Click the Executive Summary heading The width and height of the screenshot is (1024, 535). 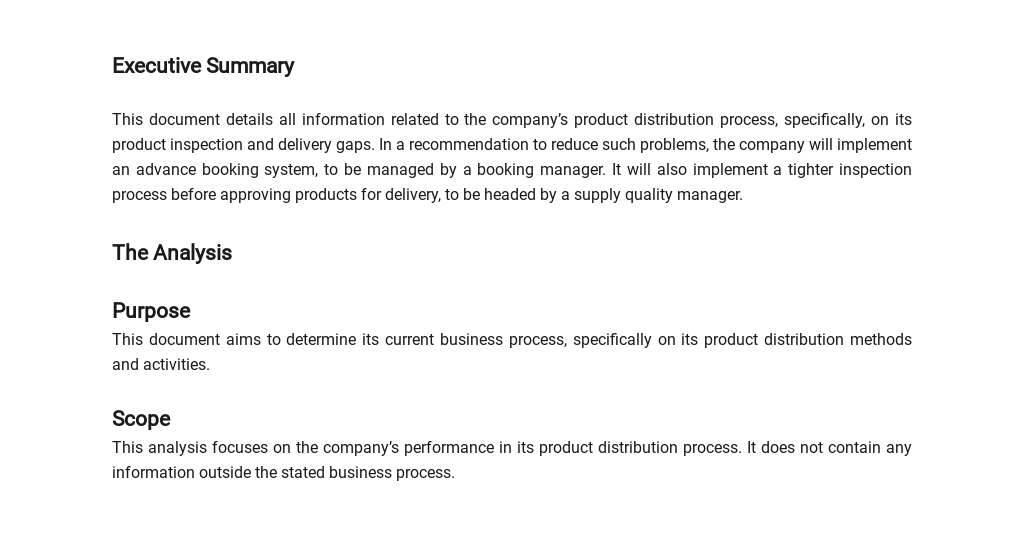click(x=203, y=66)
